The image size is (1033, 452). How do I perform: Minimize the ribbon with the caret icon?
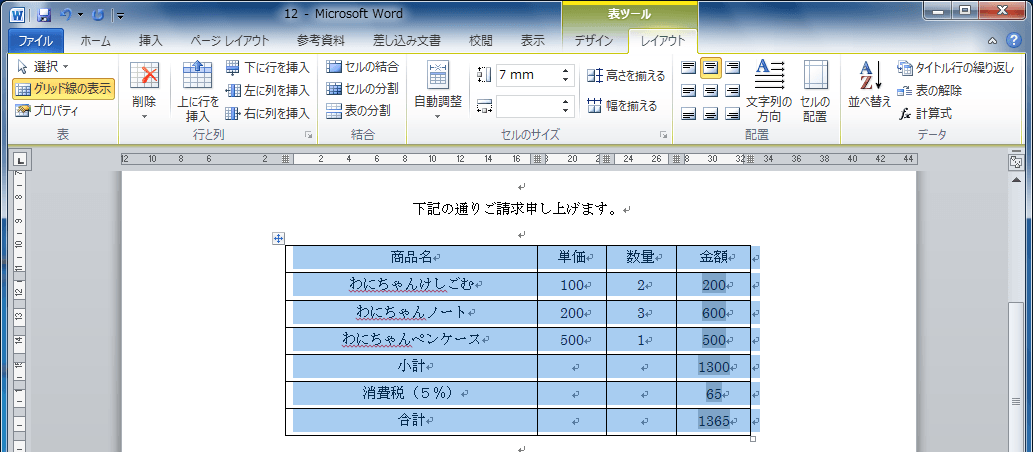click(x=992, y=41)
